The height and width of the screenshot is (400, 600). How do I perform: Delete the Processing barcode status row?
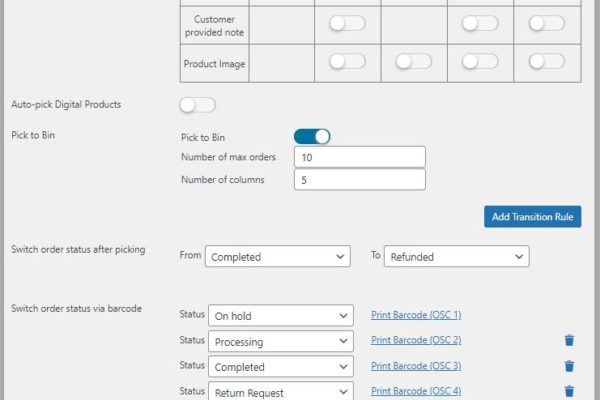tap(569, 341)
